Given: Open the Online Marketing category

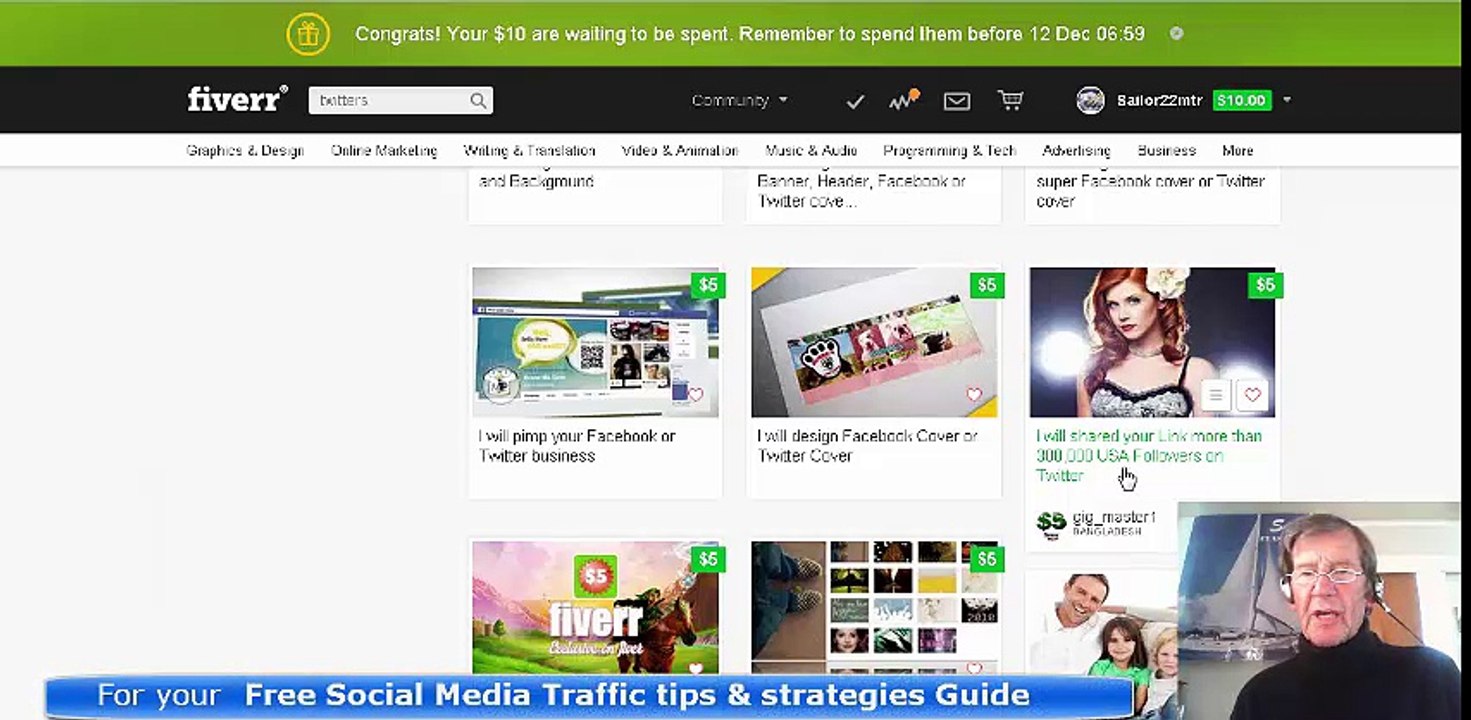Looking at the screenshot, I should point(384,151).
